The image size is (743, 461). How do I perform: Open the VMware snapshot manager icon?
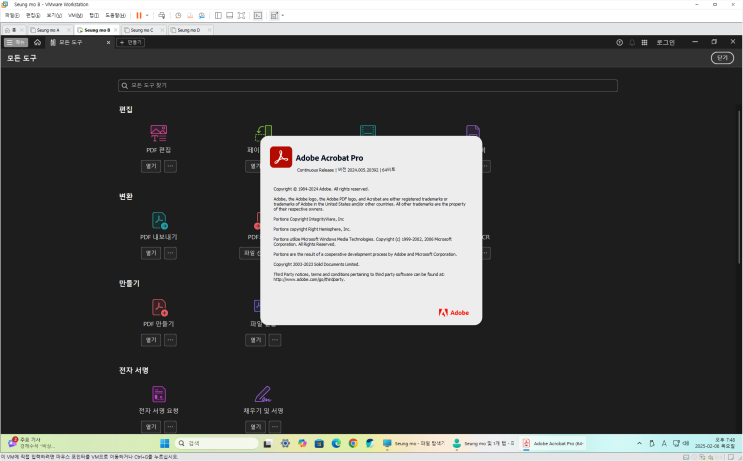coord(202,15)
